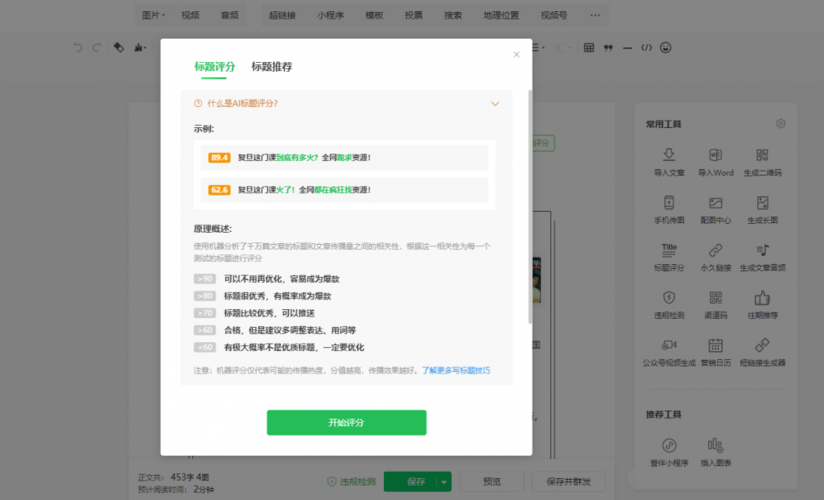Switch to the 标题推荐 tab
The width and height of the screenshot is (824, 500).
point(272,67)
